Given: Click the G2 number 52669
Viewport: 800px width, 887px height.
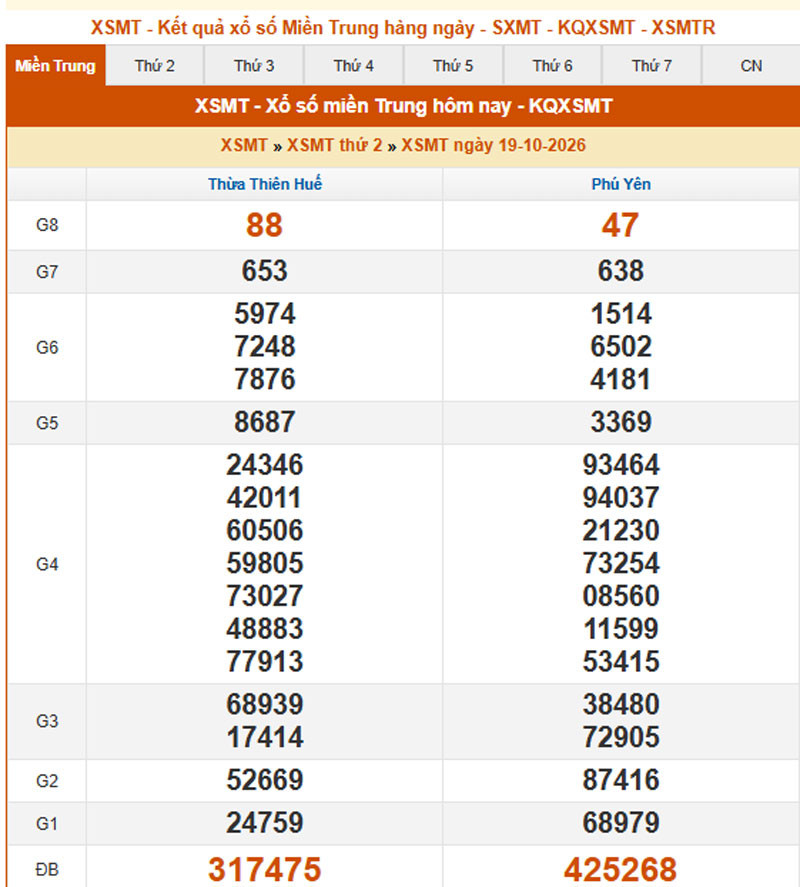Looking at the screenshot, I should [265, 780].
